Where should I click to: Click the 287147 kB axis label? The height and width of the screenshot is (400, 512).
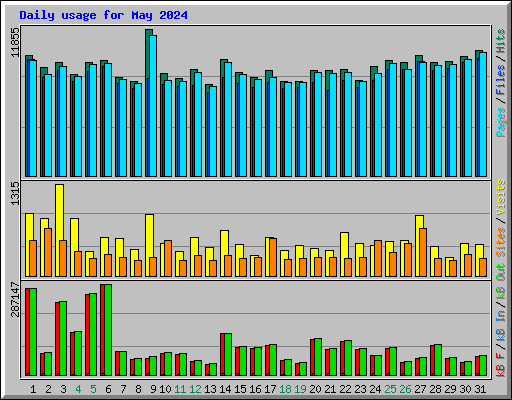tap(15, 299)
